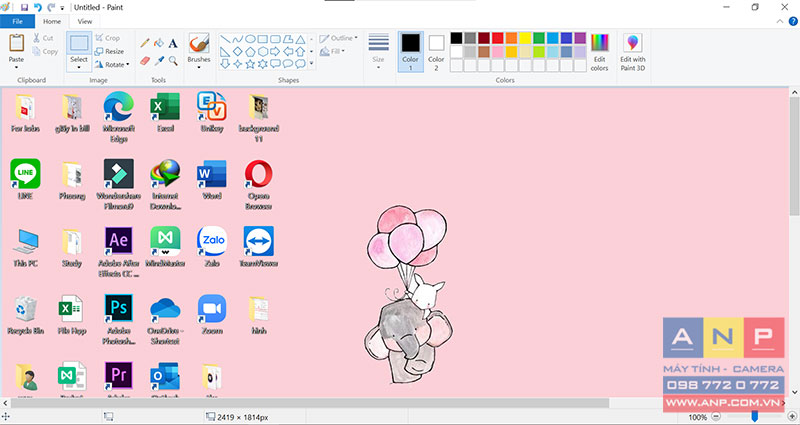Screen dimensions: 800x425
Task: Pick the Down arrow shape
Action: (x=225, y=64)
